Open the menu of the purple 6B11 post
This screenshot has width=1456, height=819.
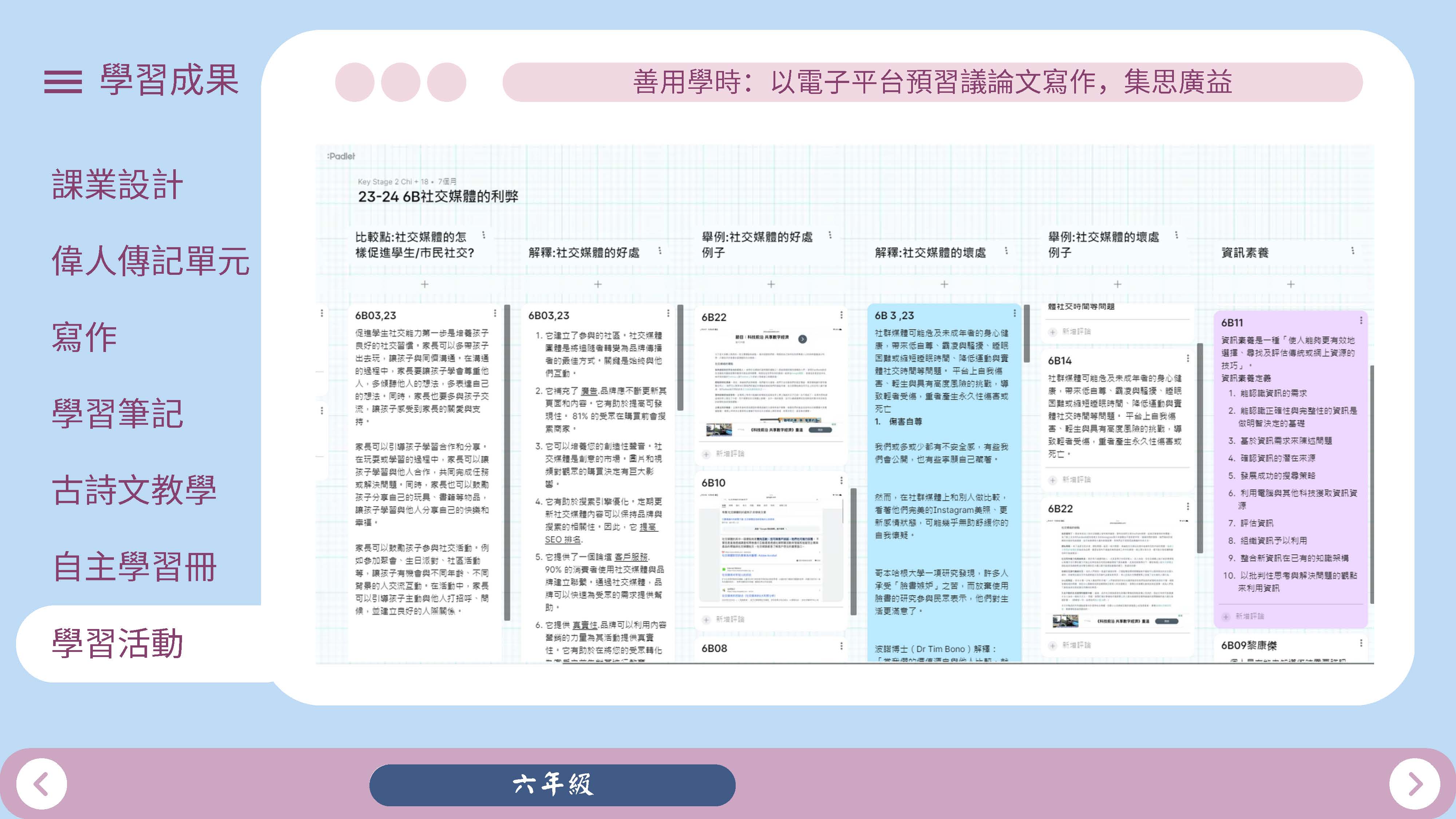[x=1361, y=320]
